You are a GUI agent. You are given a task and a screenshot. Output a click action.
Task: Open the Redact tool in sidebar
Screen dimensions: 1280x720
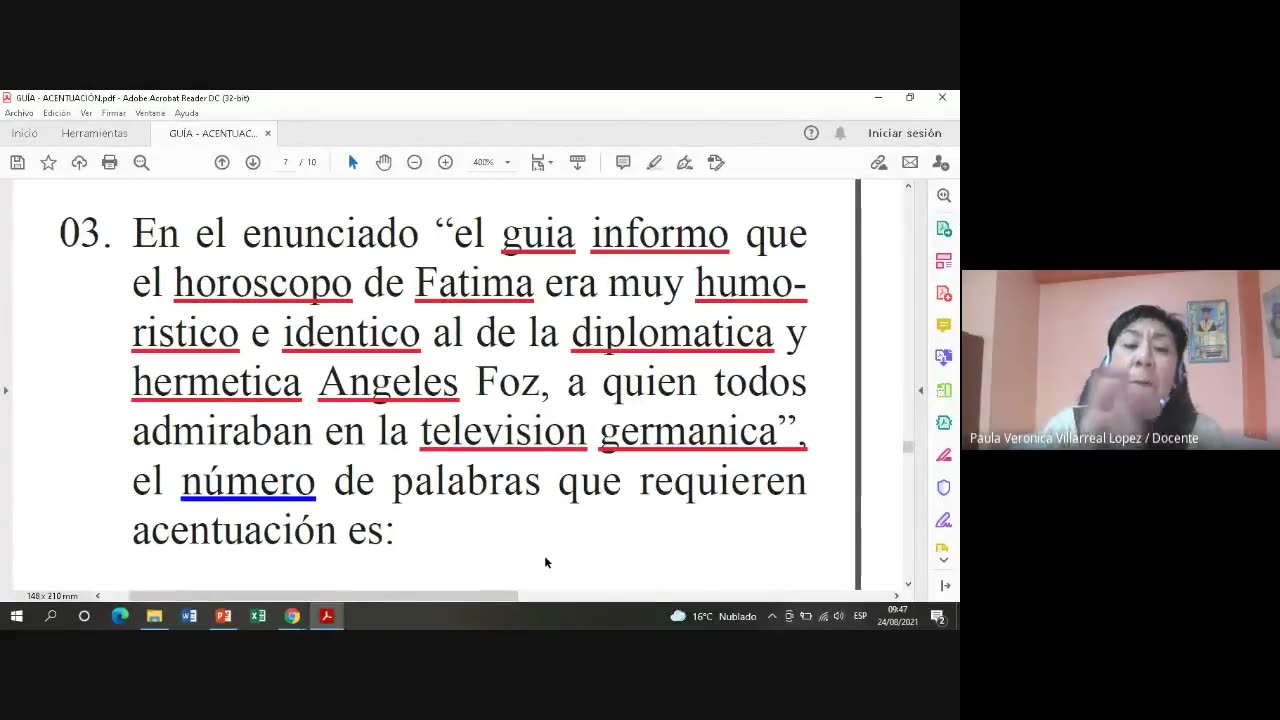point(943,455)
